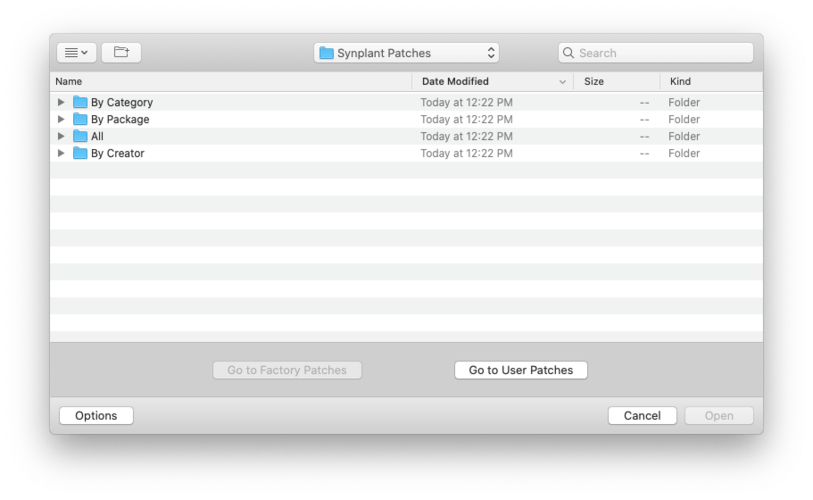
Task: Open the list view options dropdown
Action: point(76,52)
